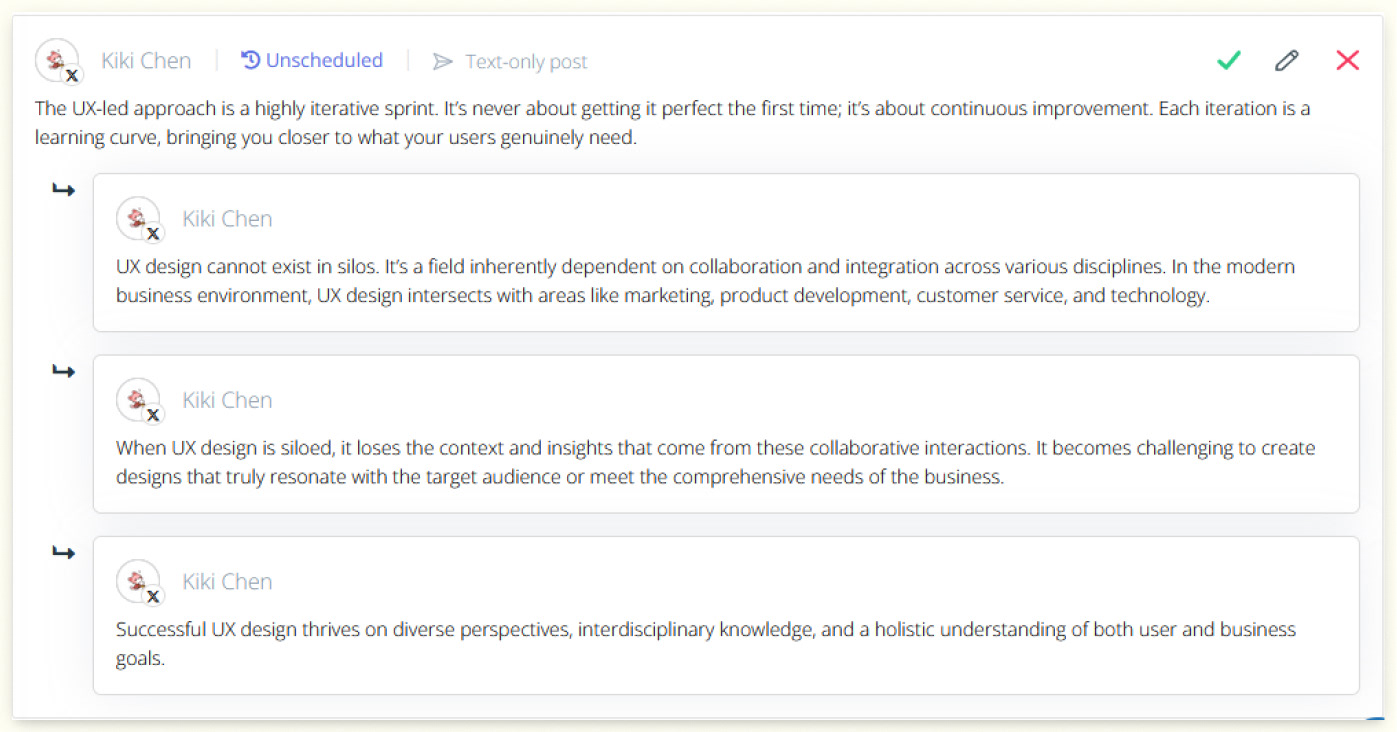Delete the post with red X
This screenshot has width=1397, height=732.
[x=1347, y=61]
